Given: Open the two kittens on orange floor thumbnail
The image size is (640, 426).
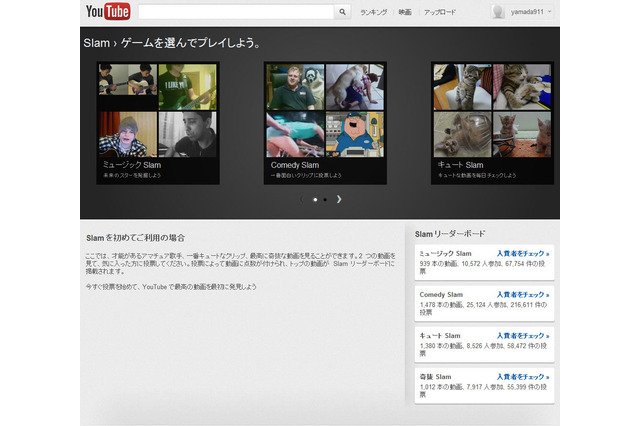Looking at the screenshot, I should [522, 134].
